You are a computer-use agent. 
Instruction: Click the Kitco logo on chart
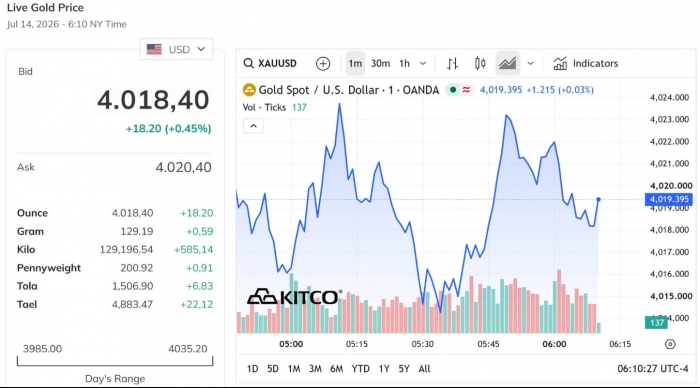[x=295, y=296]
